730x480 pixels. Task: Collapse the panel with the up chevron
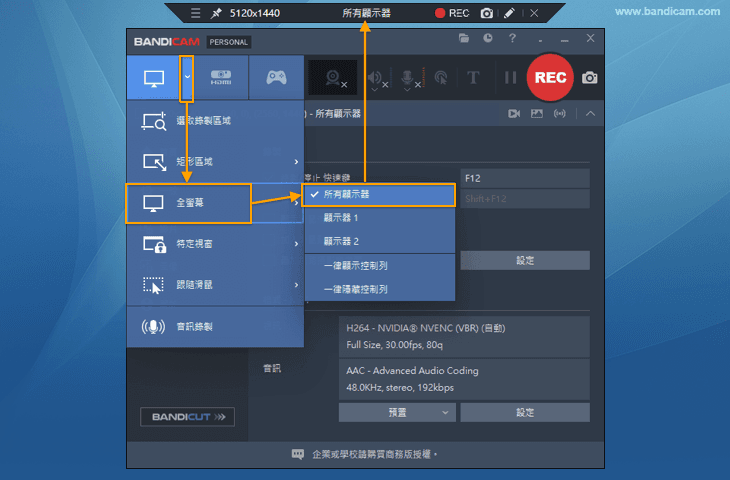(590, 114)
